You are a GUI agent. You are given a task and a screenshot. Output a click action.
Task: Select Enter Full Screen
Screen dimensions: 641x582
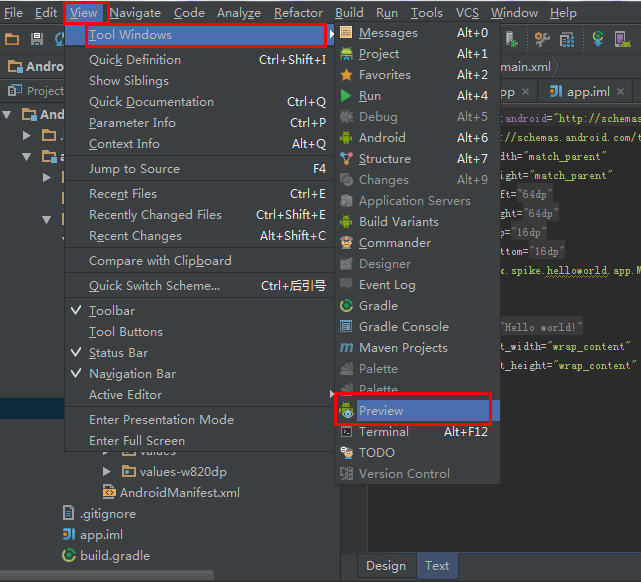point(199,441)
